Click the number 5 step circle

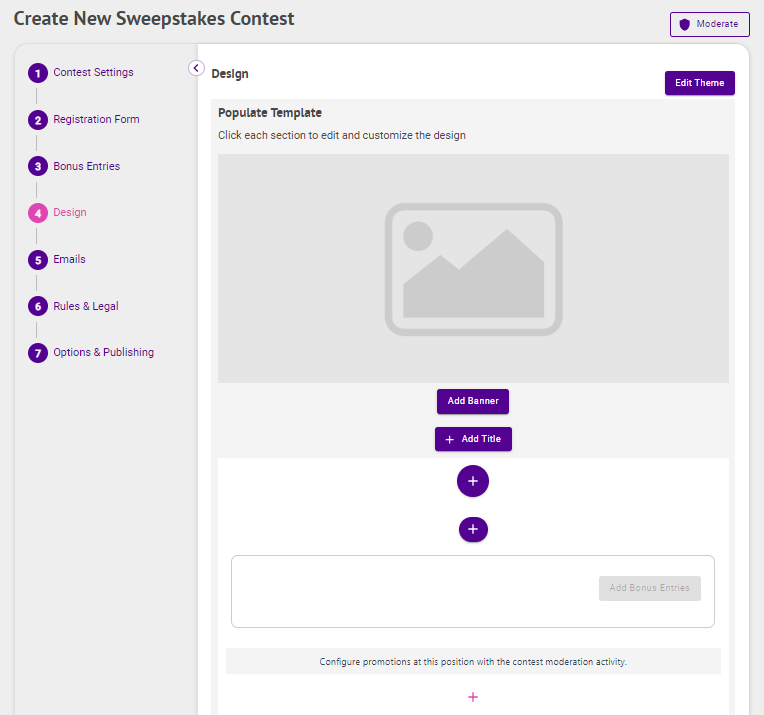click(38, 260)
